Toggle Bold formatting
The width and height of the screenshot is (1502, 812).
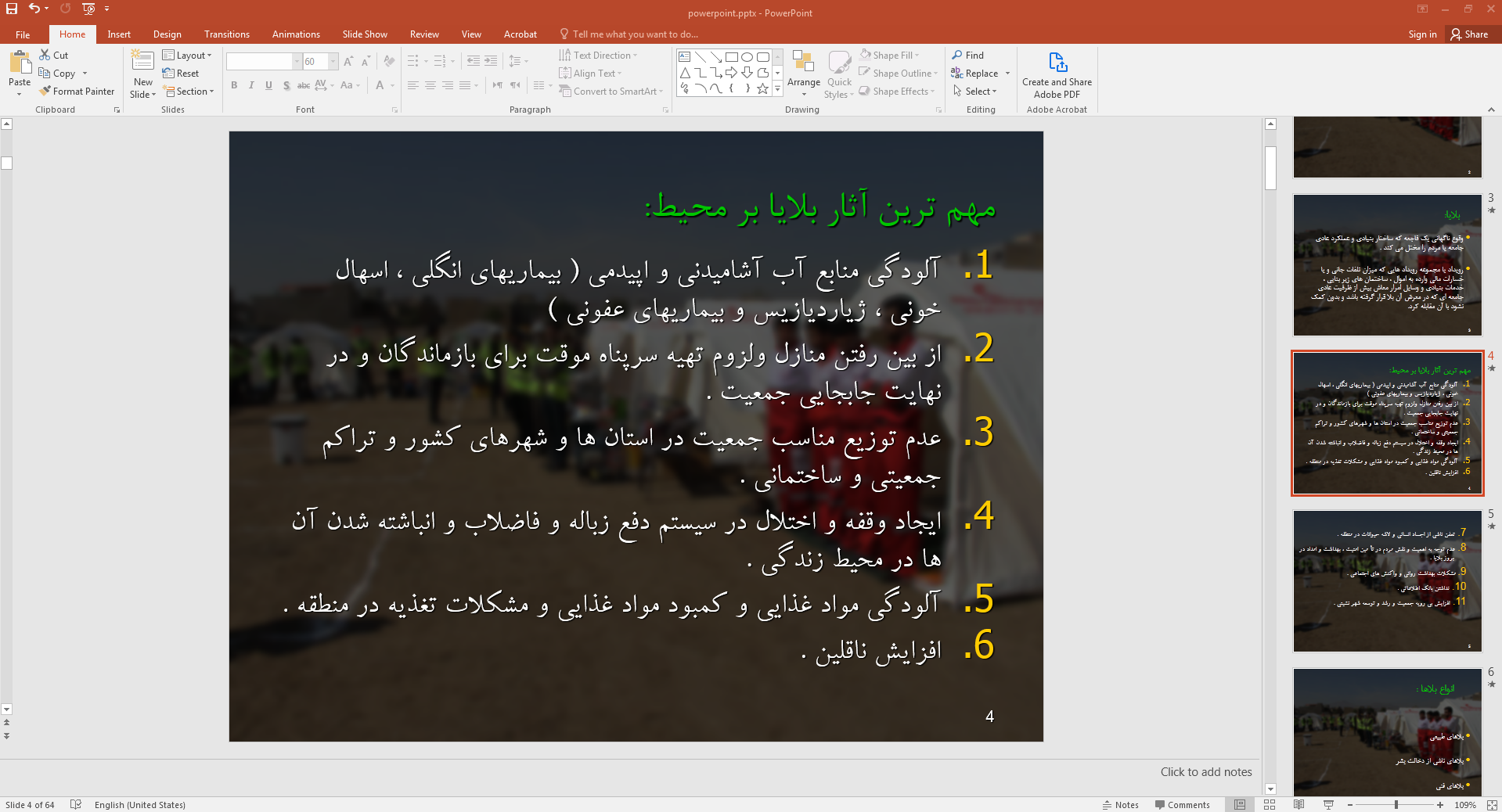point(234,85)
